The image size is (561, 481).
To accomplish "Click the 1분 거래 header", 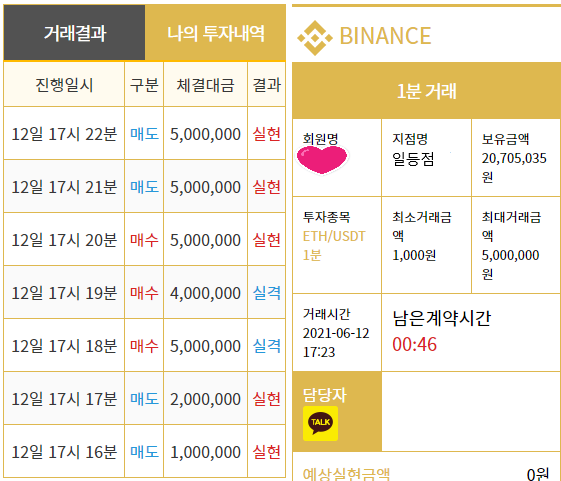I will coord(426,91).
